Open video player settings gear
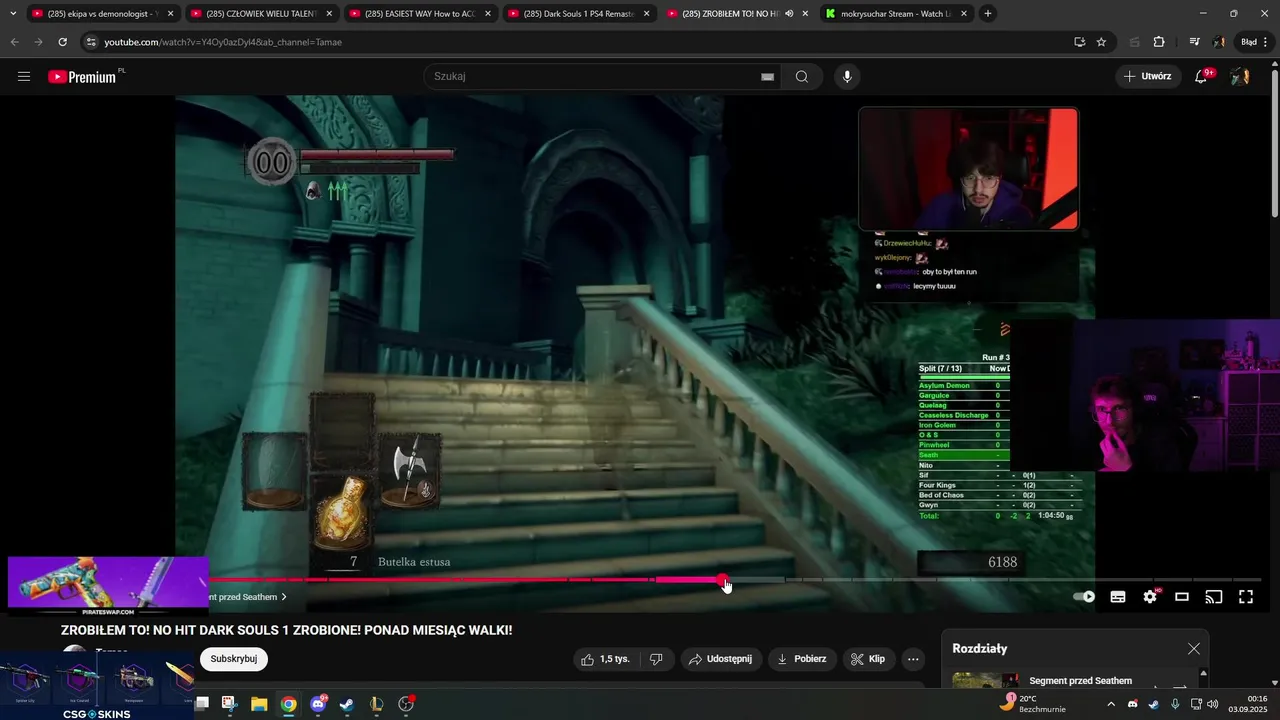Screen dimensions: 1280x720 tap(1150, 597)
